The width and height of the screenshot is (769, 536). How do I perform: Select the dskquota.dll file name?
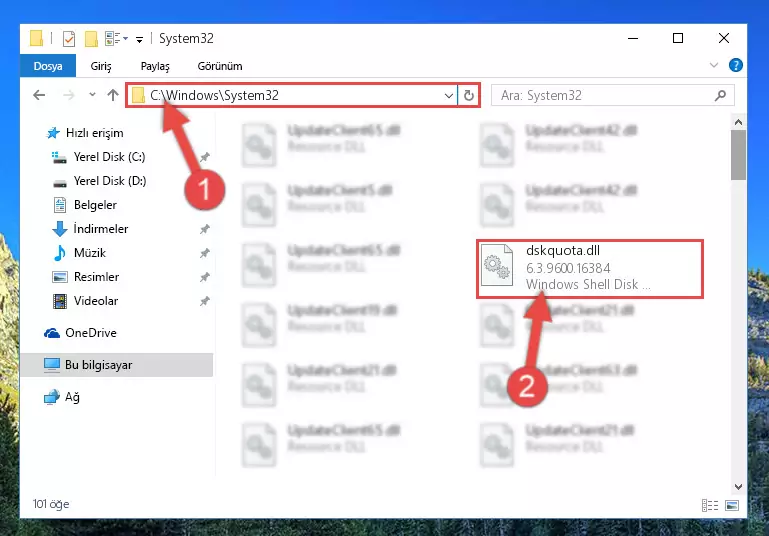click(563, 251)
